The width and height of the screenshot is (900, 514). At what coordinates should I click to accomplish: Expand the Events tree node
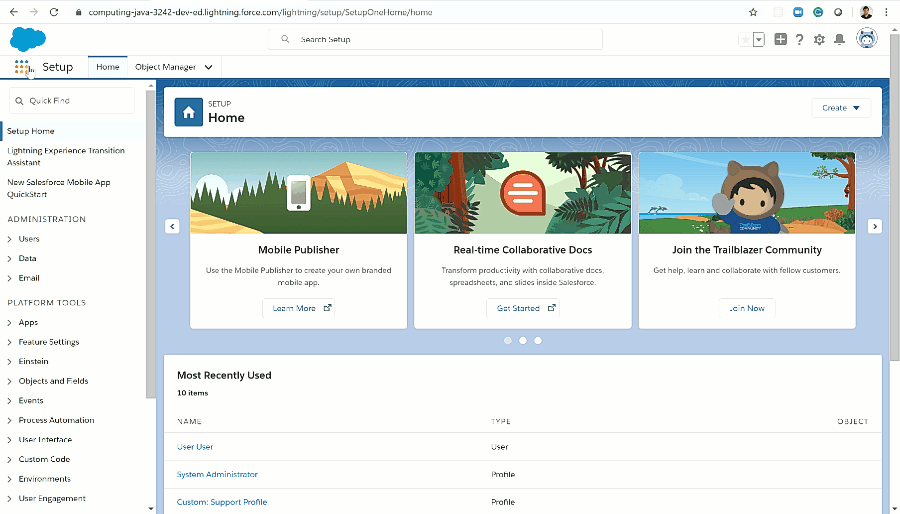[9, 401]
